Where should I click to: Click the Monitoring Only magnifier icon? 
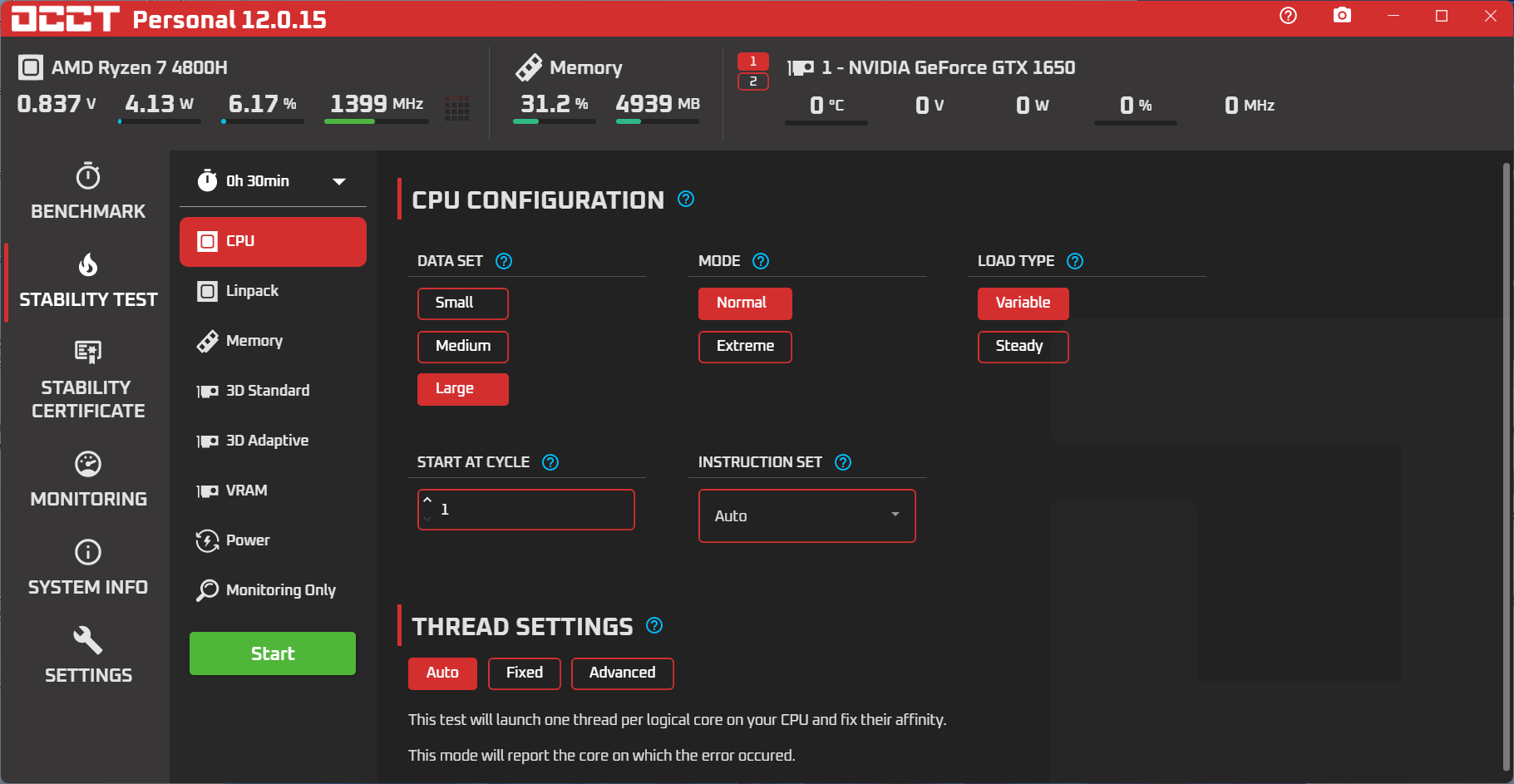207,590
